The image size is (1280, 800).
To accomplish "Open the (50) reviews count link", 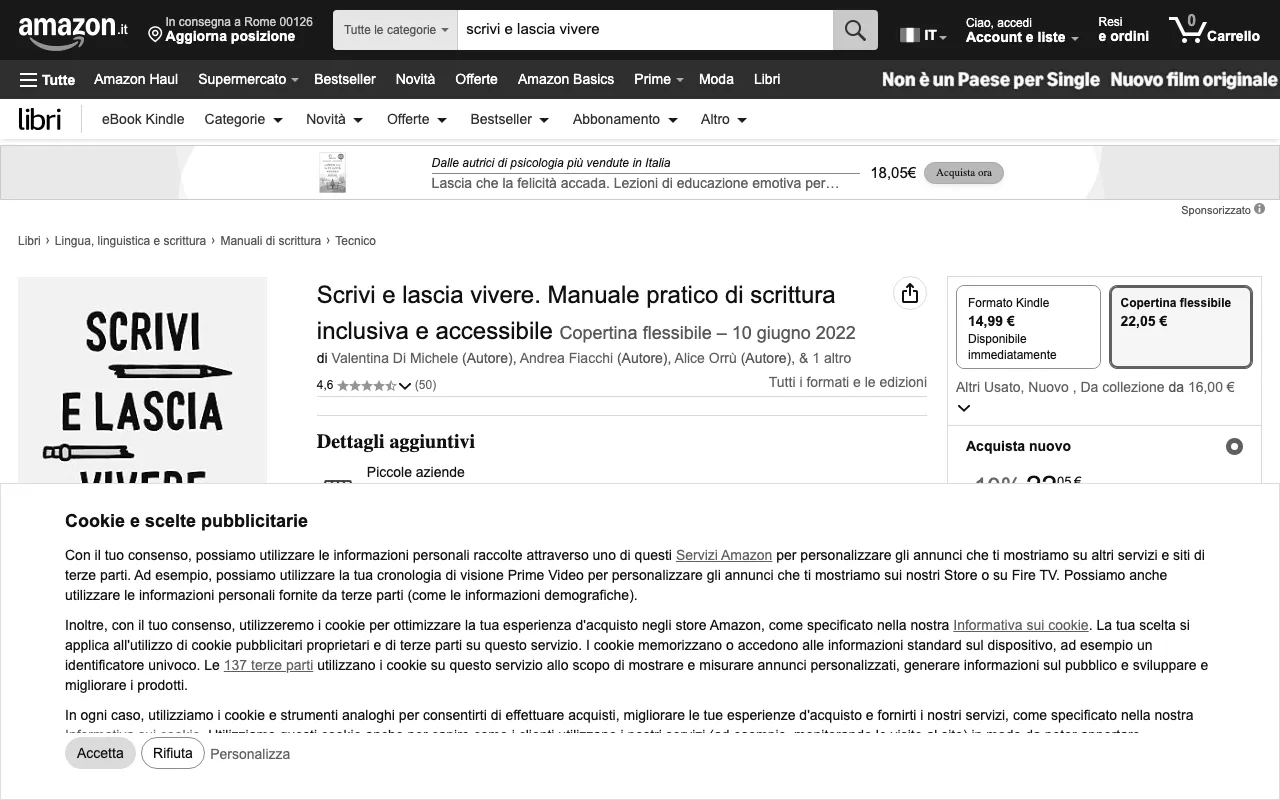I will (425, 385).
